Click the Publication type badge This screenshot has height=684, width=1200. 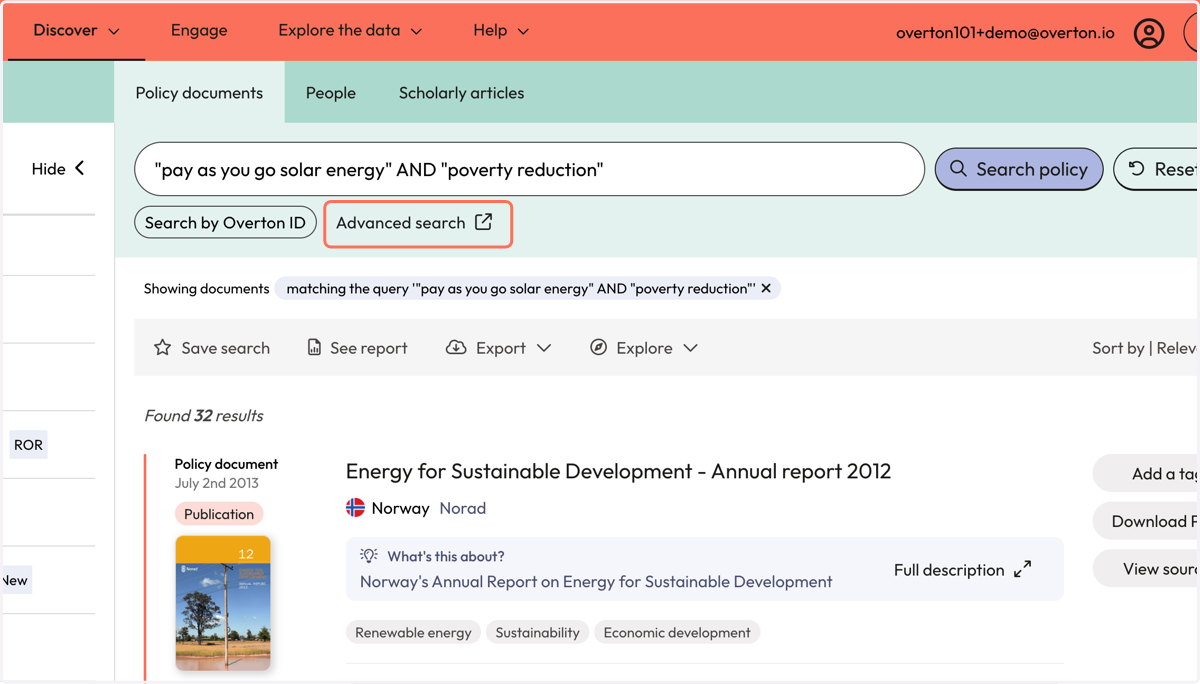click(219, 514)
